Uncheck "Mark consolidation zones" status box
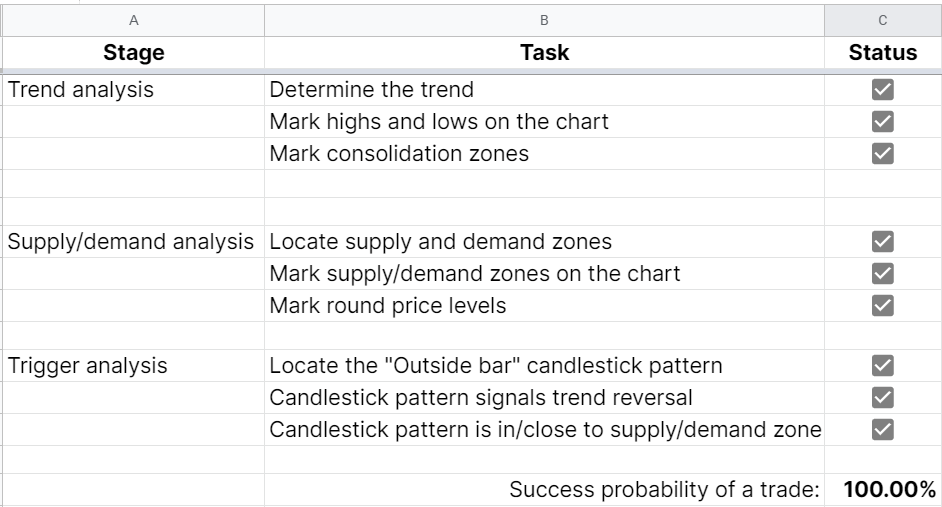942x507 pixels. 883,153
